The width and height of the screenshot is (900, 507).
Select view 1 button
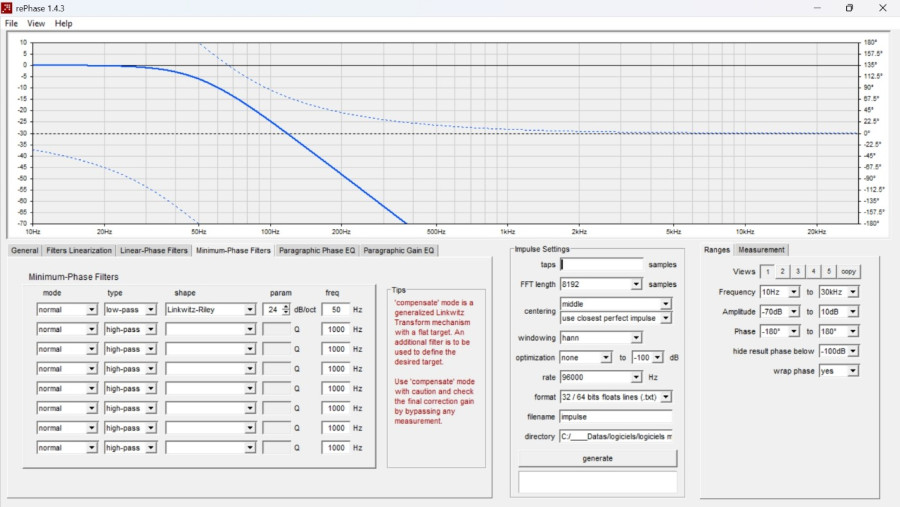pyautogui.click(x=767, y=272)
